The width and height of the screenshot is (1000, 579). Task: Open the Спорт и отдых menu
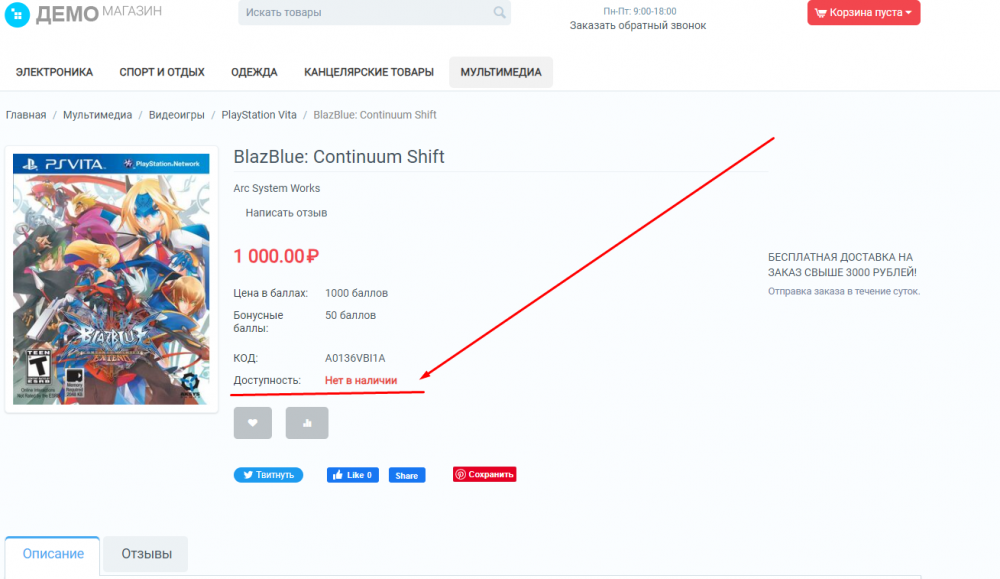pyautogui.click(x=162, y=72)
